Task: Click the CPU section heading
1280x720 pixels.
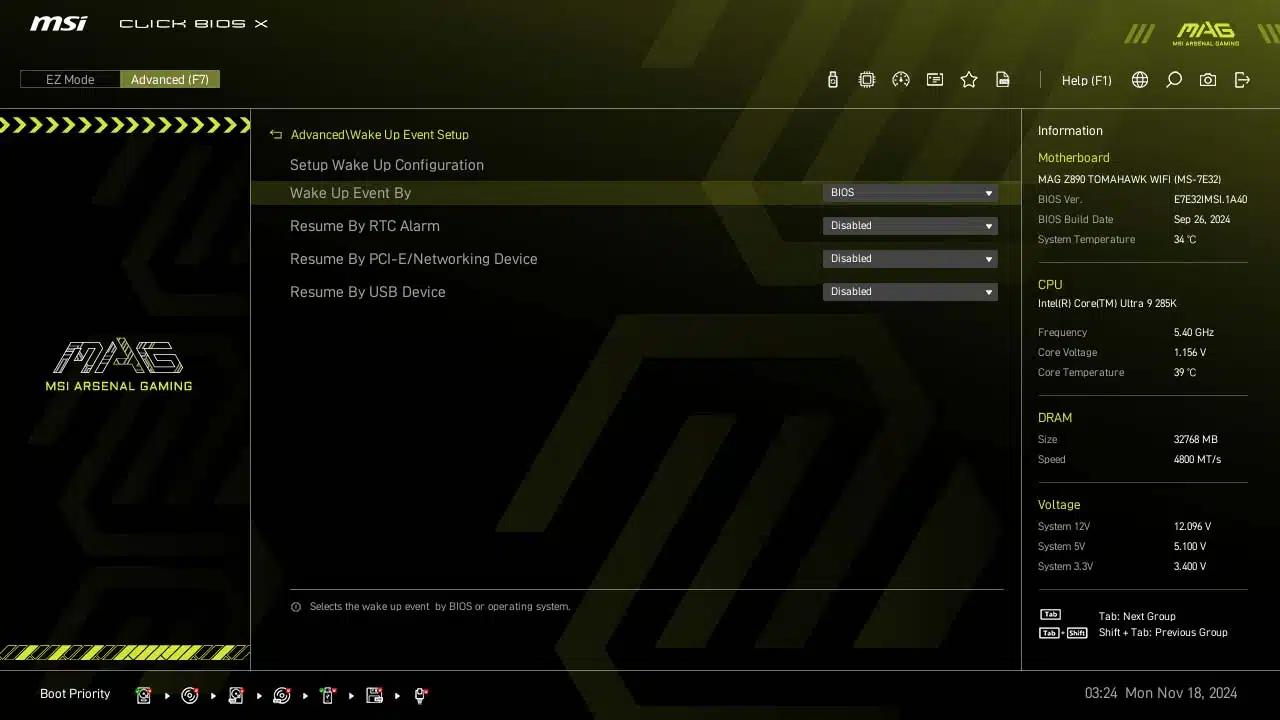Action: click(1050, 285)
